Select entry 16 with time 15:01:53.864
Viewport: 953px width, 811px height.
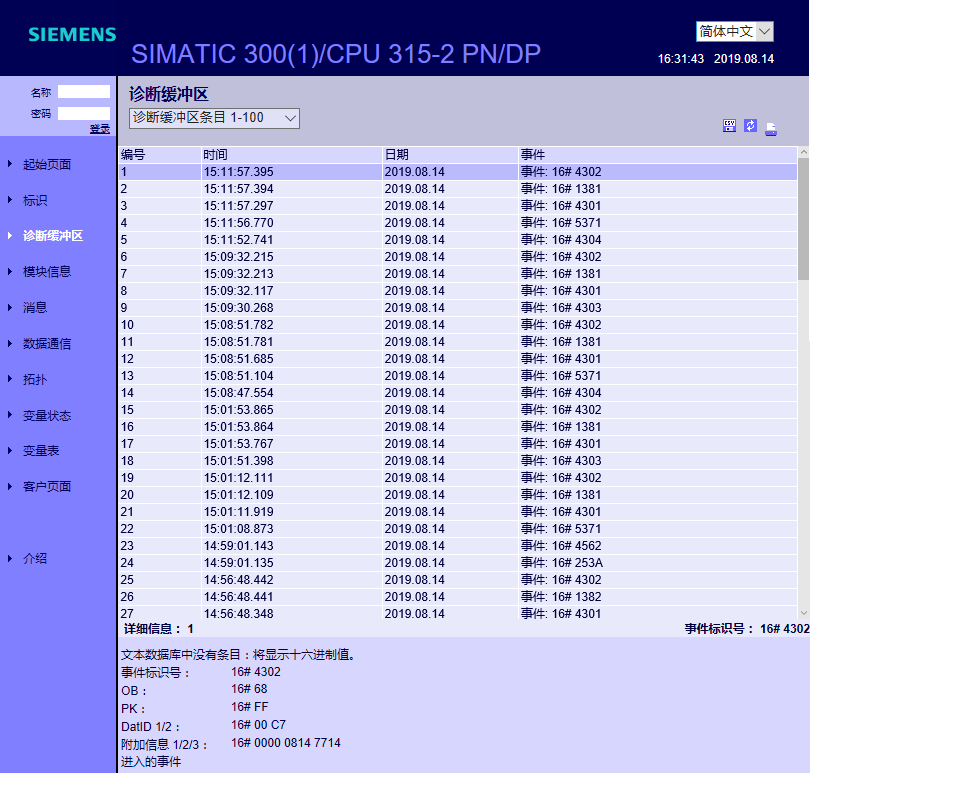pos(458,427)
